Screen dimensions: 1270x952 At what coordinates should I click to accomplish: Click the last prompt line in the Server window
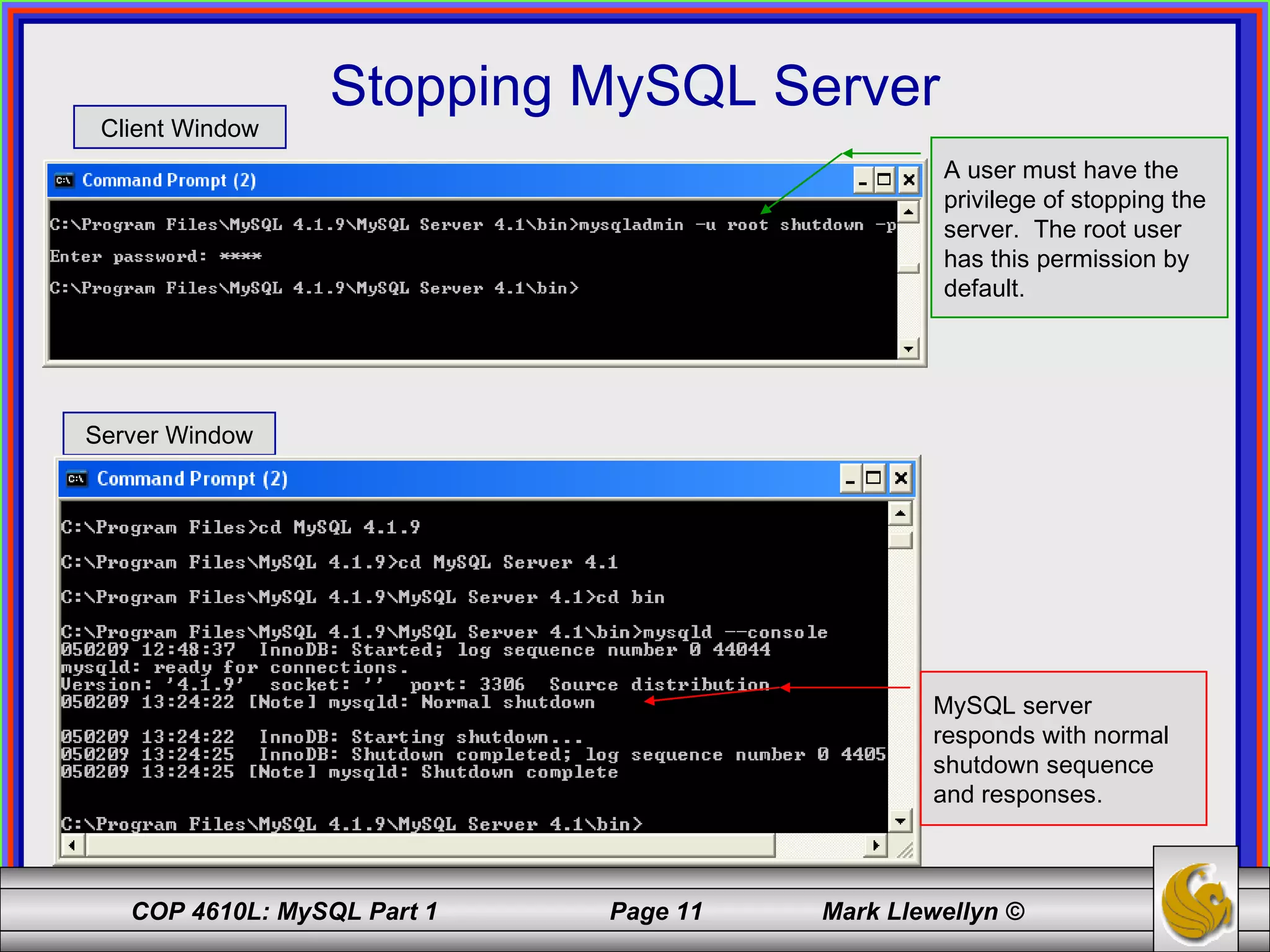click(x=352, y=824)
